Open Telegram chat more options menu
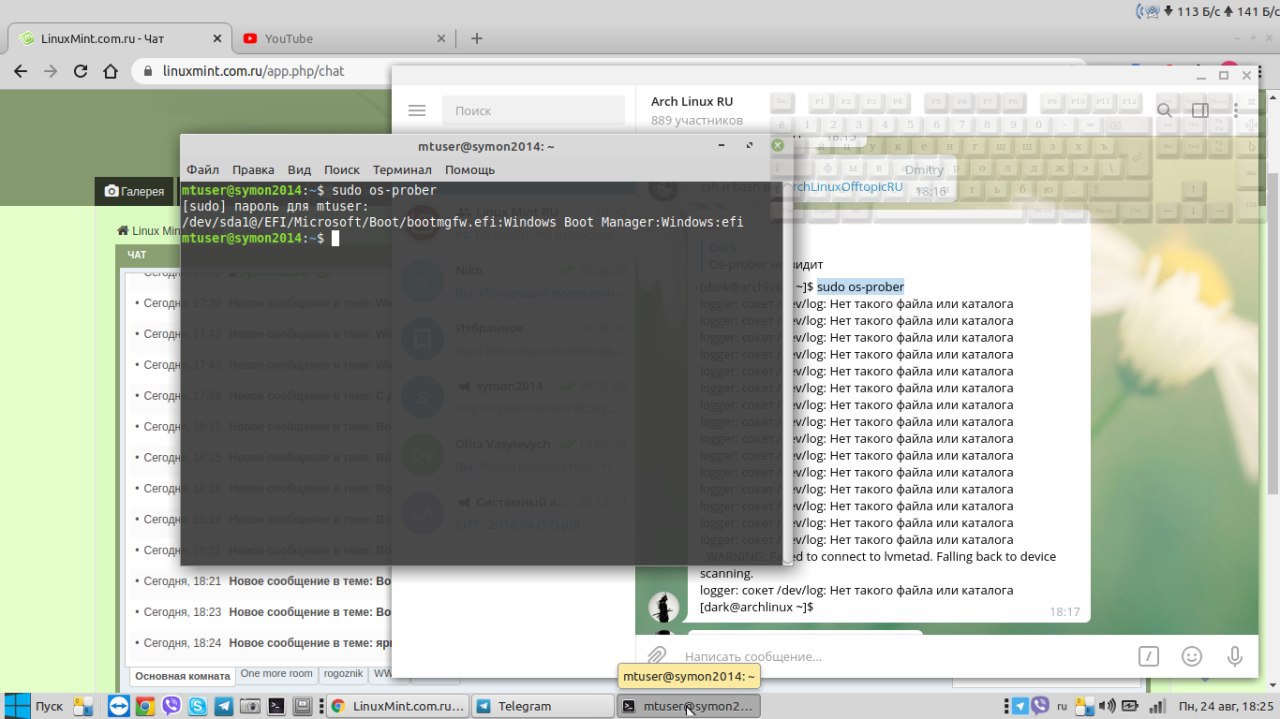The image size is (1280, 719). click(x=1236, y=111)
